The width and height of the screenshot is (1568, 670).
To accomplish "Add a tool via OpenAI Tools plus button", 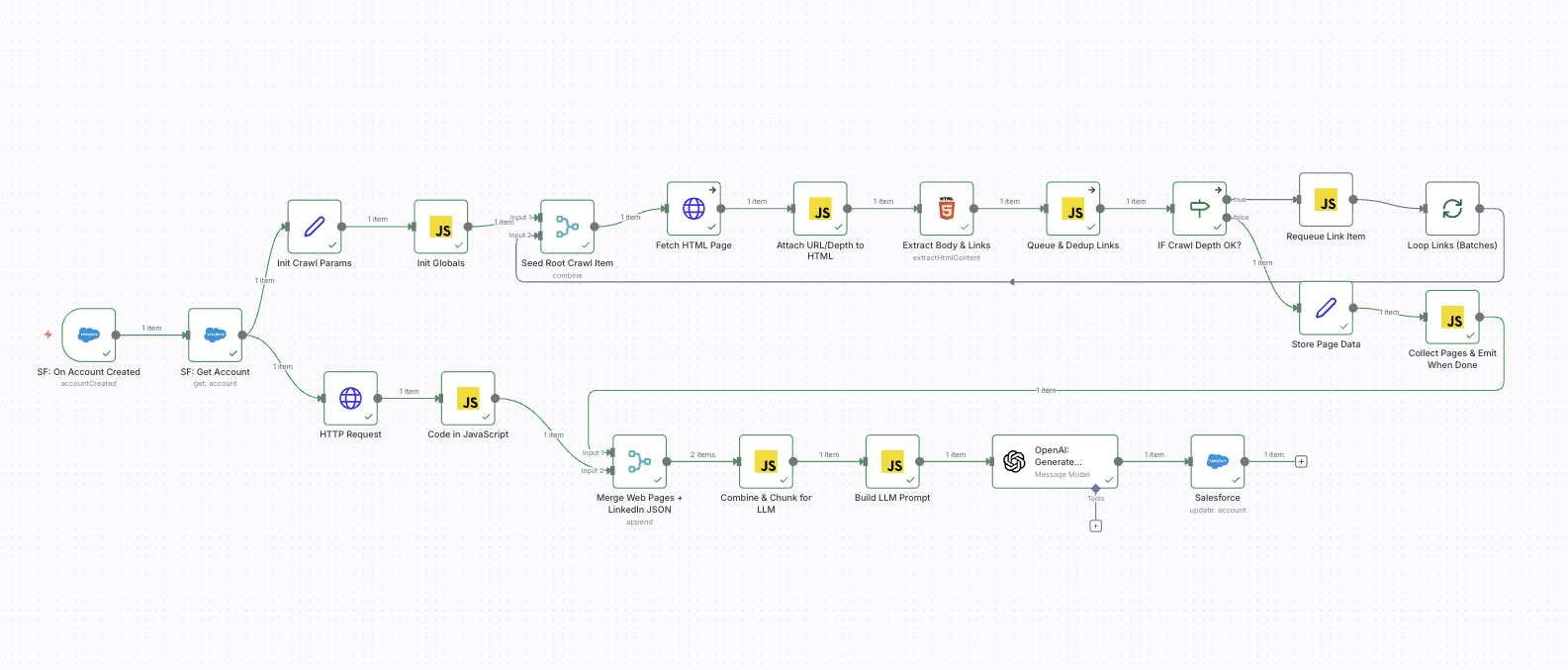I will click(x=1095, y=526).
